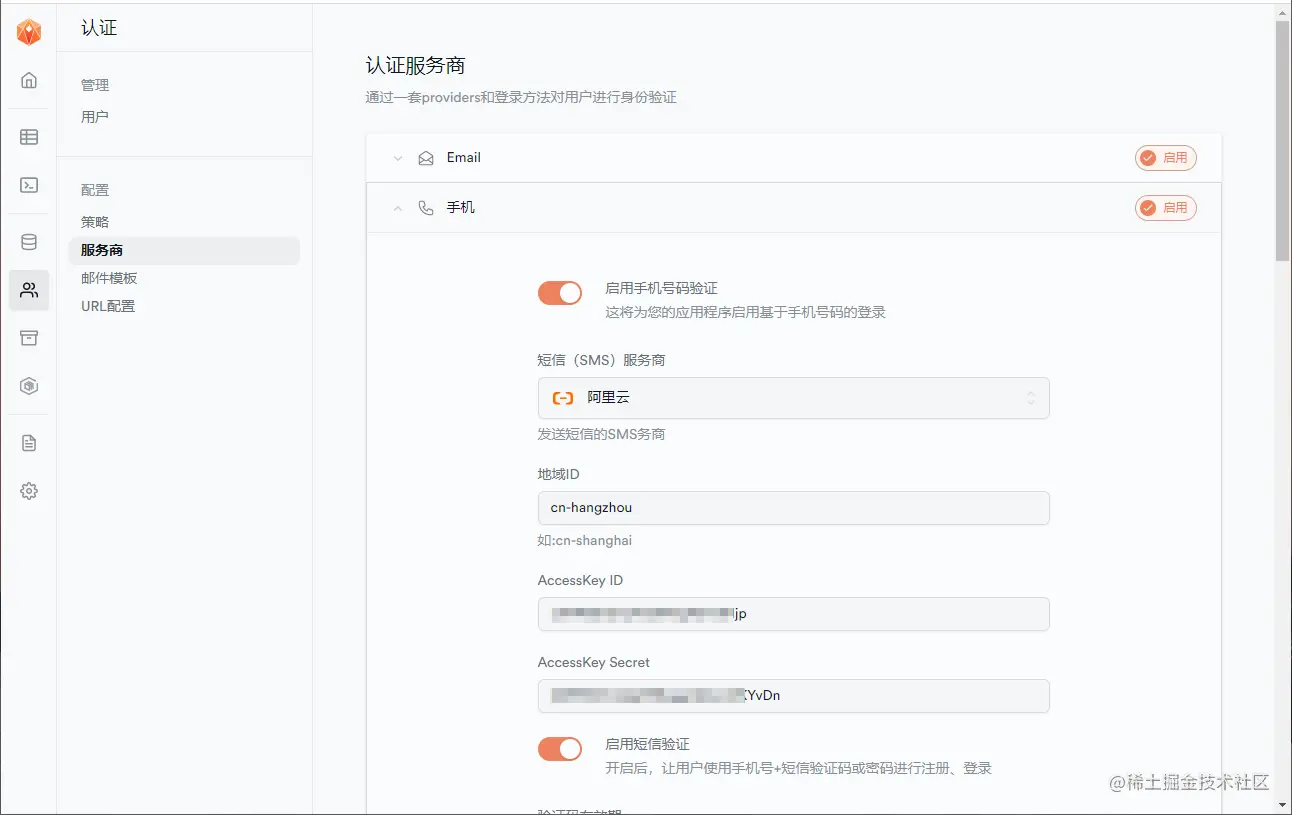This screenshot has width=1292, height=815.
Task: Click the 配置 section label
Action: (95, 190)
